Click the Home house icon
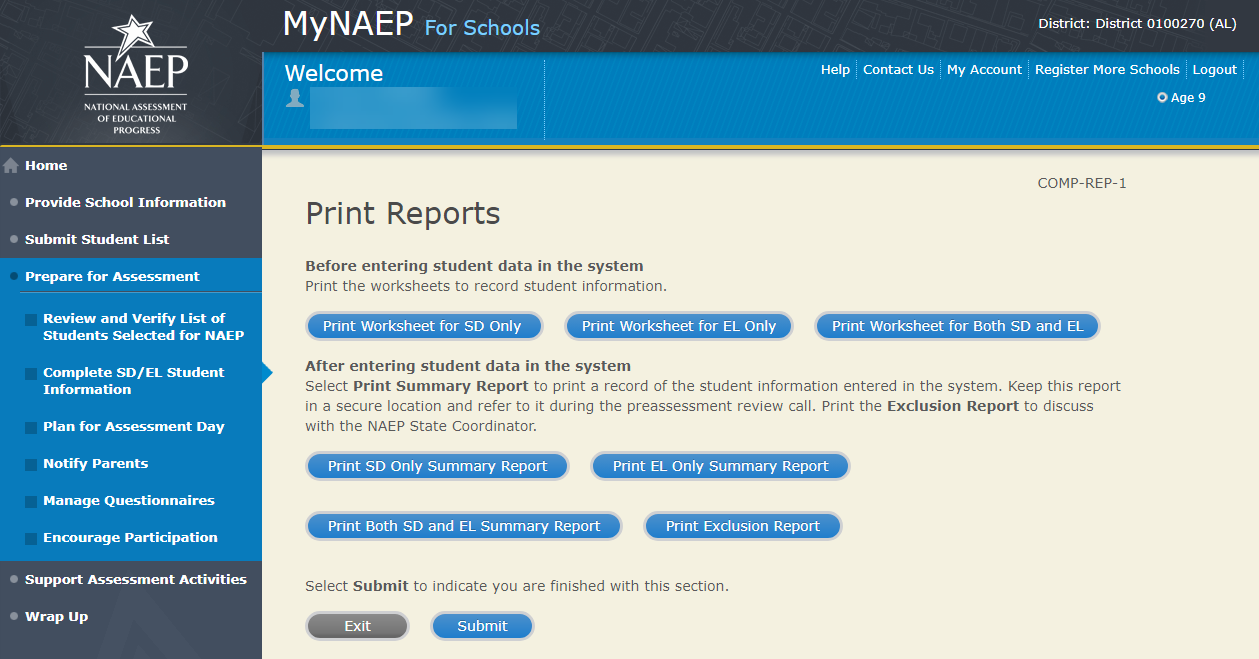 (x=11, y=166)
